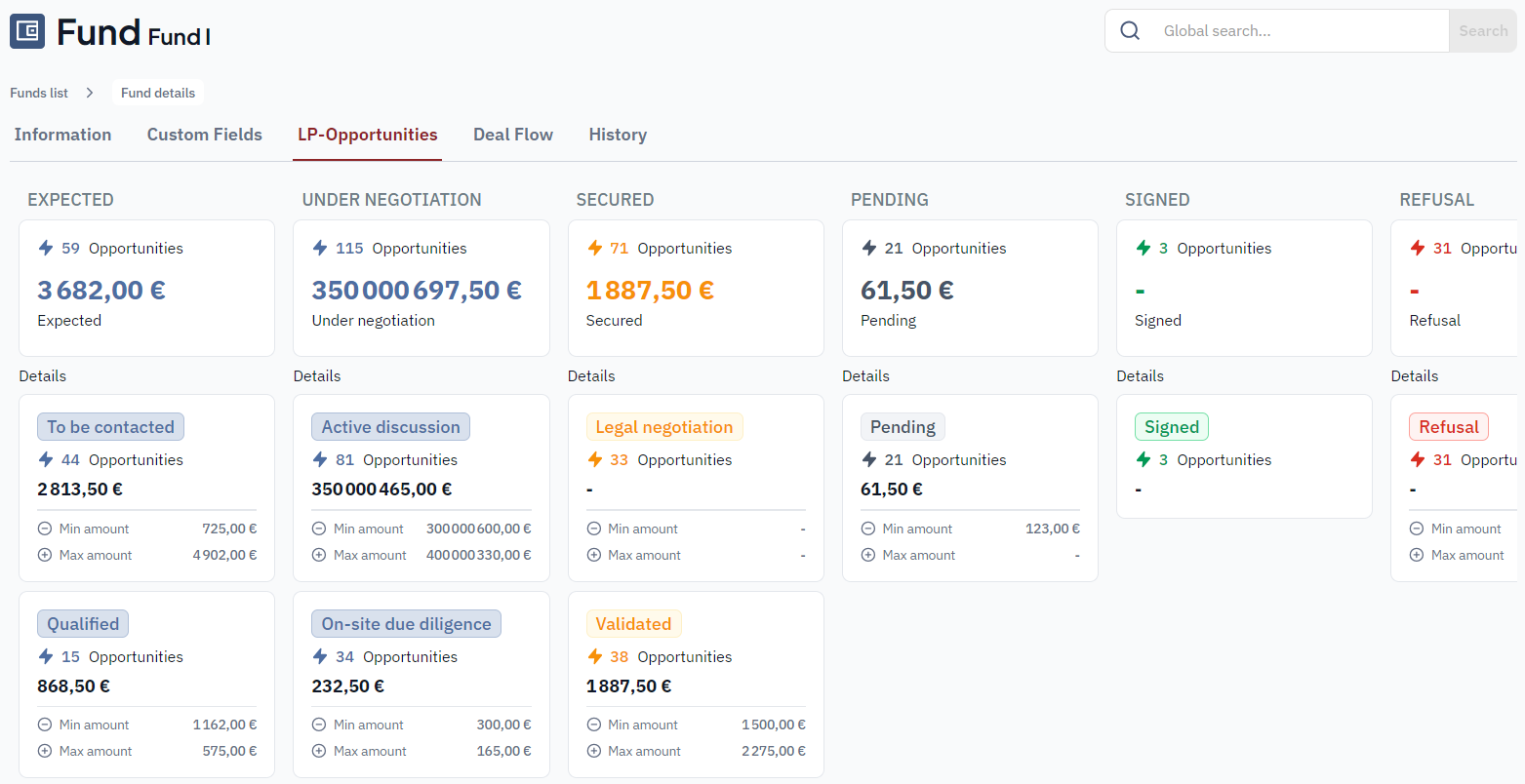Viewport: 1525px width, 784px height.
Task: Click the minus icon beside Min amount 123,00 €
Action: (868, 529)
